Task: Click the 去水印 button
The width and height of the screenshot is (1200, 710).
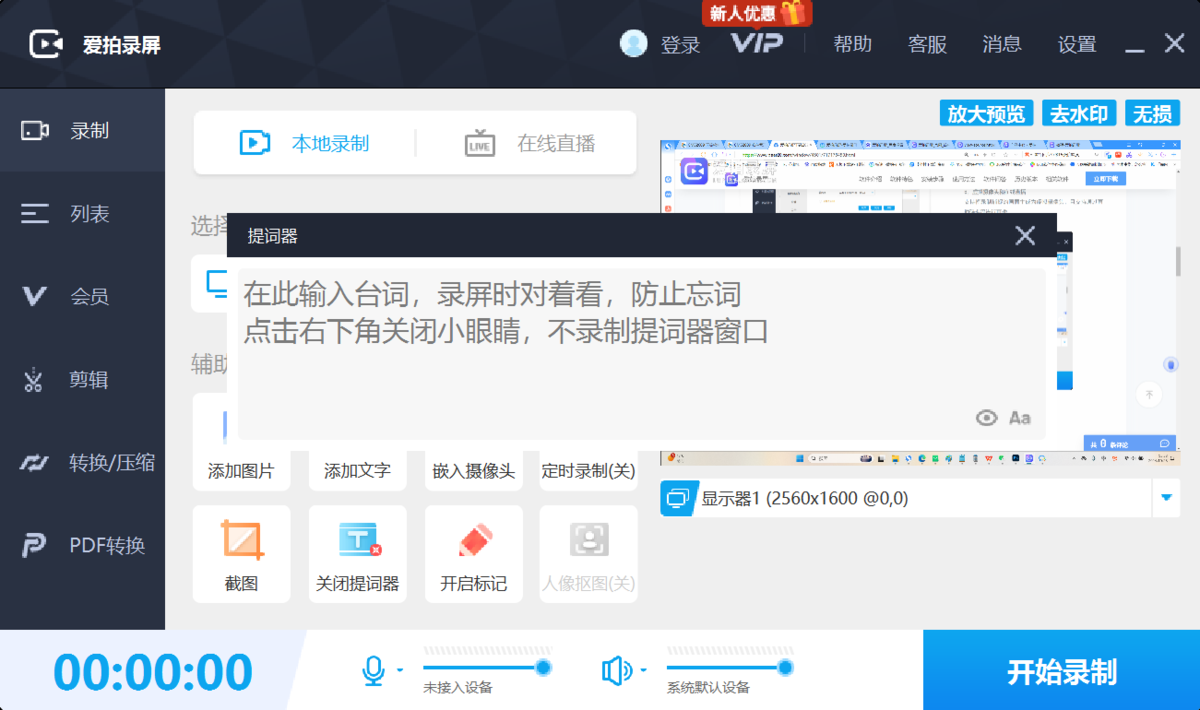Action: tap(1079, 113)
